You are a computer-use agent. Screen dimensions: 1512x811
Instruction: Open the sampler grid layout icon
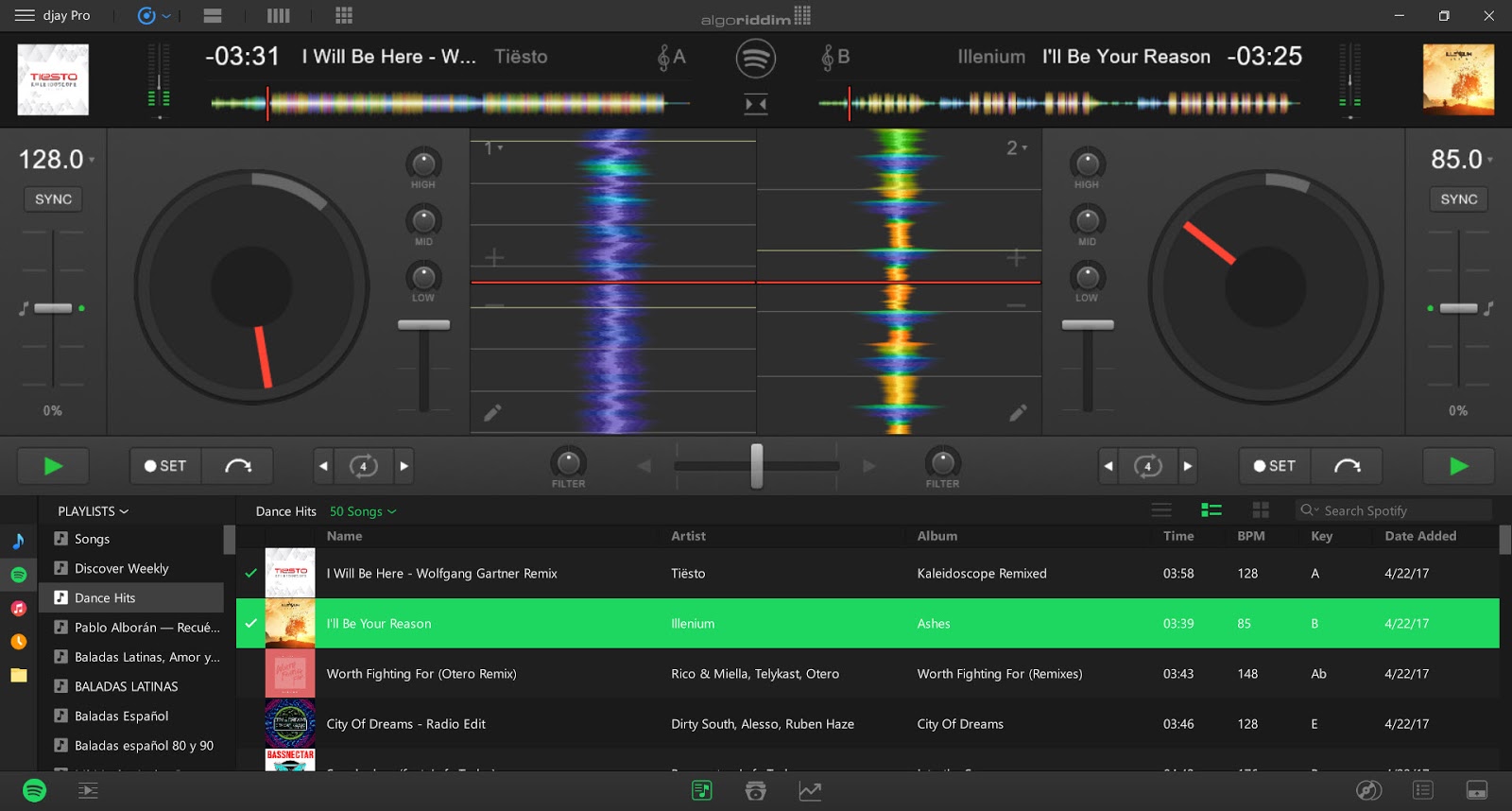click(344, 15)
